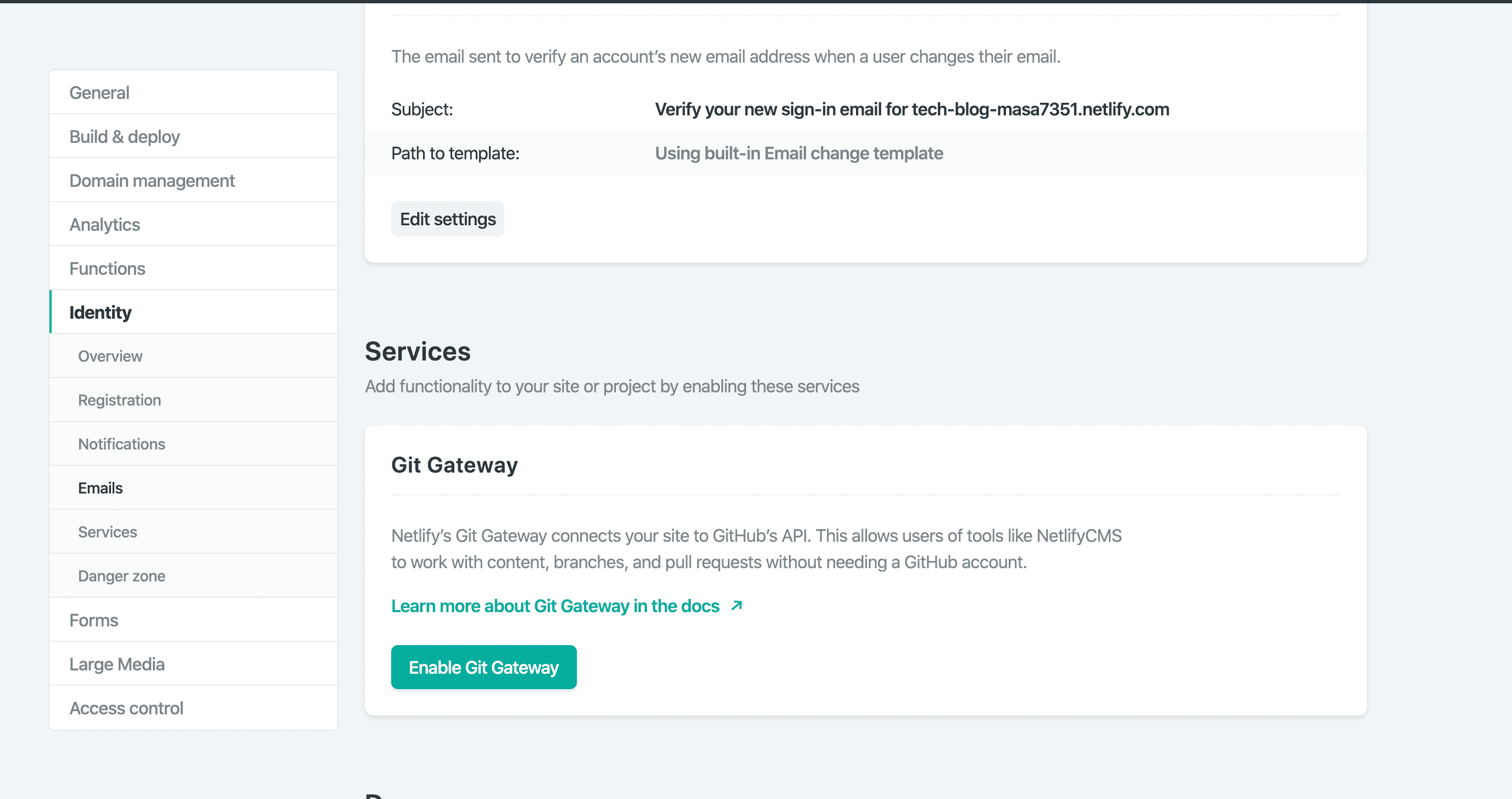Open the General settings section

pyautogui.click(x=99, y=93)
